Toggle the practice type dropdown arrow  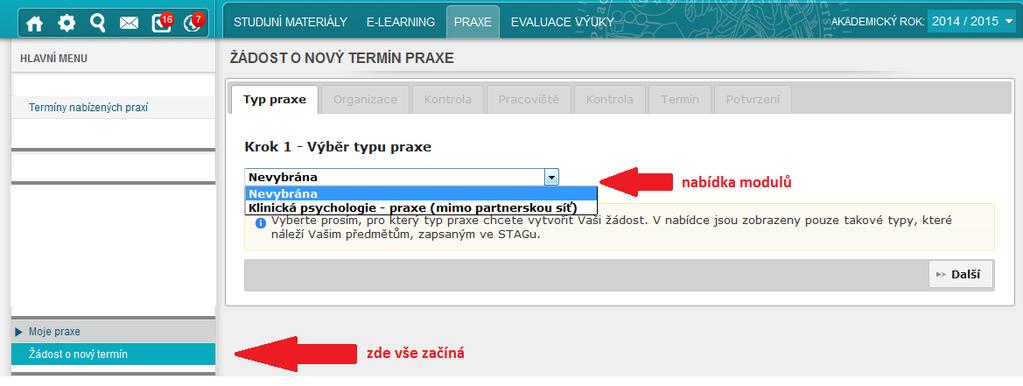(x=551, y=177)
